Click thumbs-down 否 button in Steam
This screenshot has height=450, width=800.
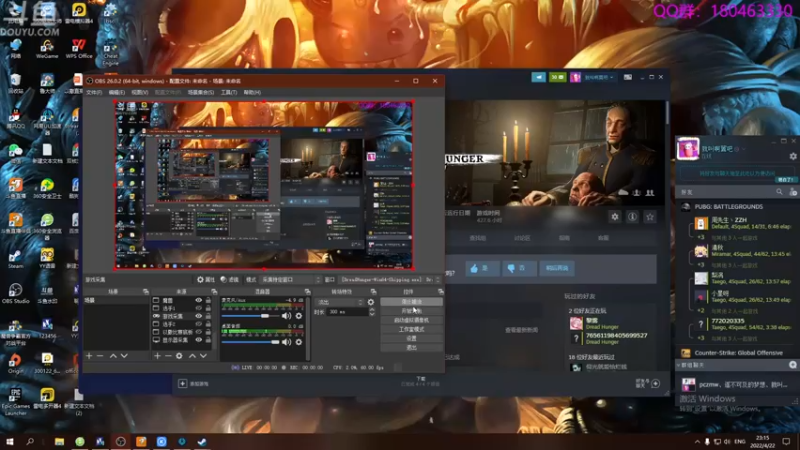[519, 268]
